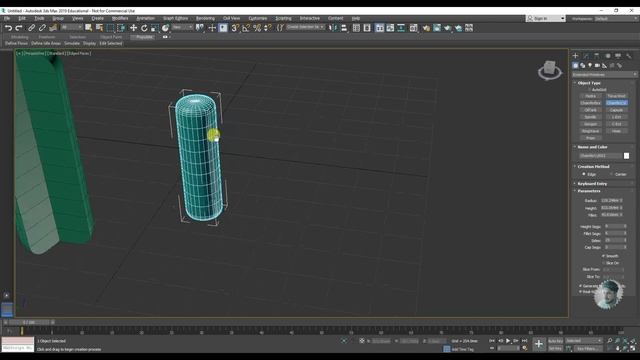Select the Geometry category icon
Image resolution: width=640 pixels, height=360 pixels.
[576, 65]
